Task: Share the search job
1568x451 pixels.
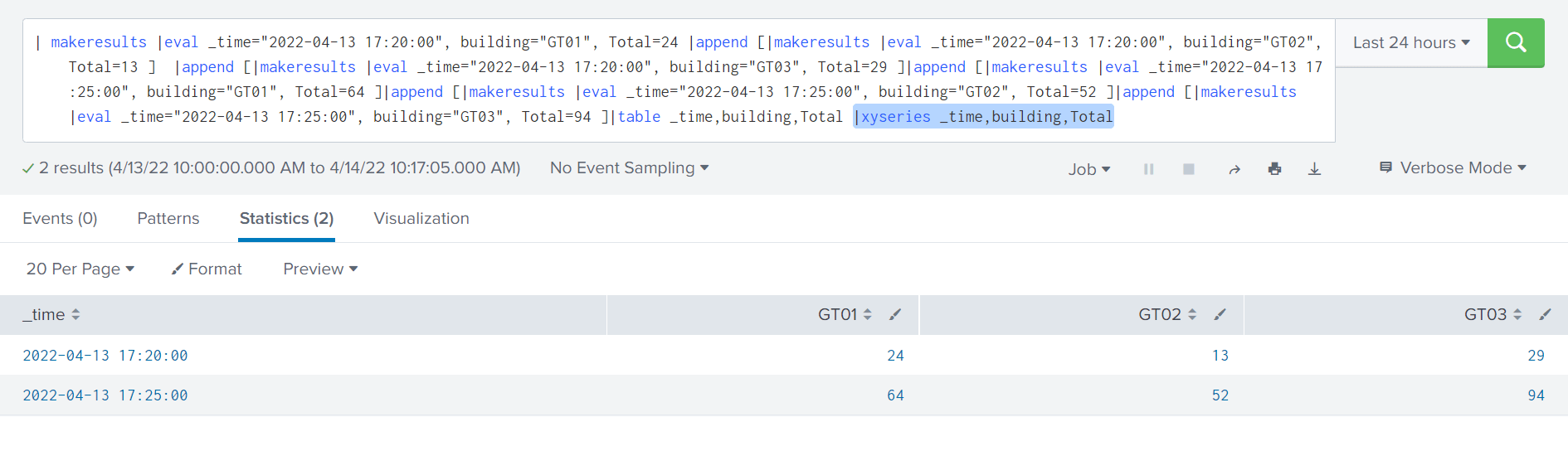Action: [1234, 169]
